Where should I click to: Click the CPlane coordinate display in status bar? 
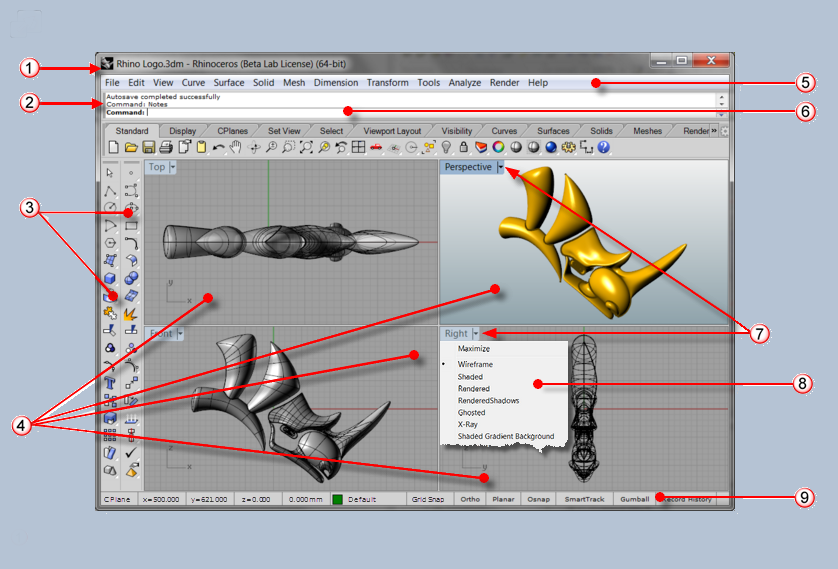(117, 499)
